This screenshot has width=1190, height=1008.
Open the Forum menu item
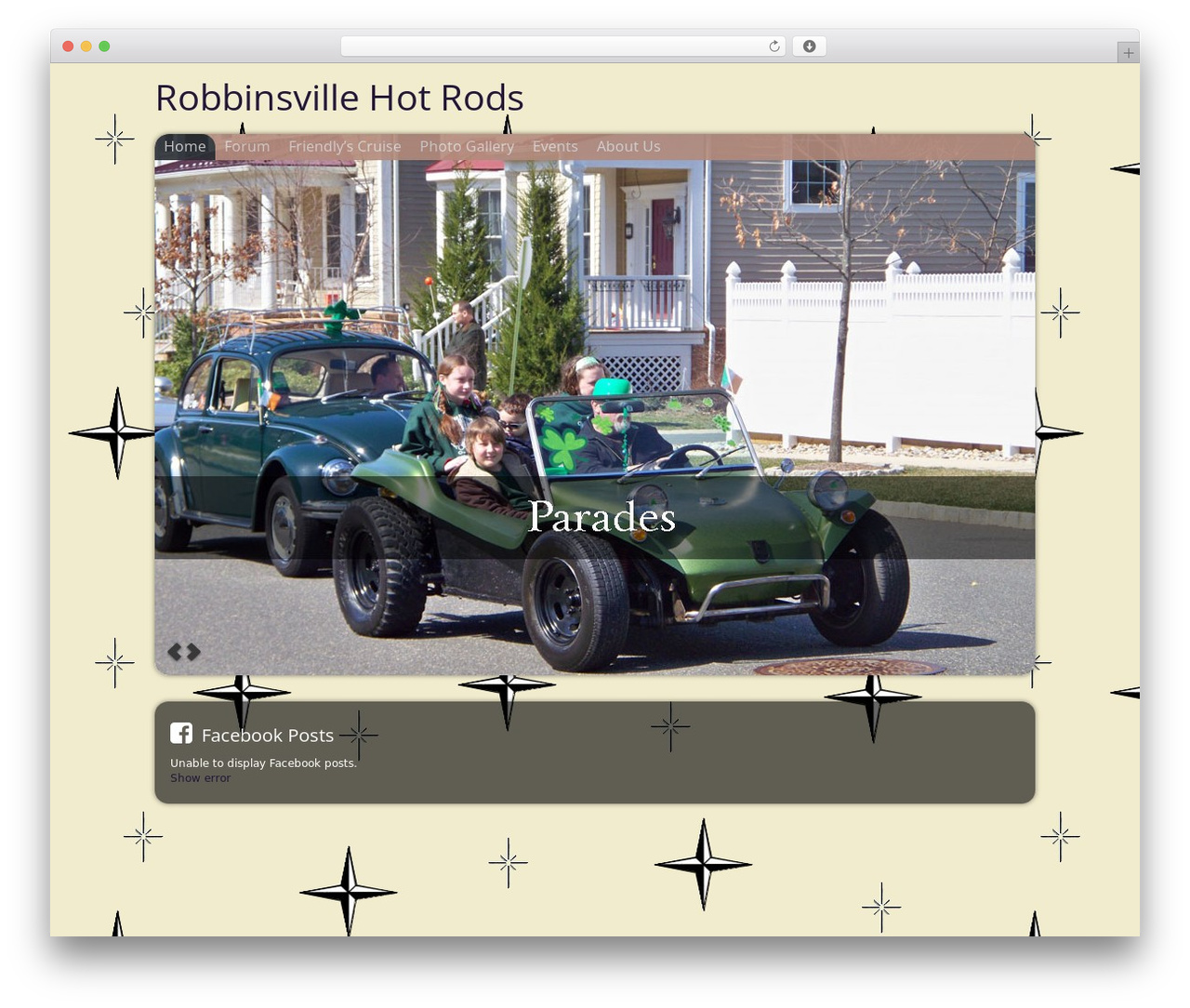247,146
